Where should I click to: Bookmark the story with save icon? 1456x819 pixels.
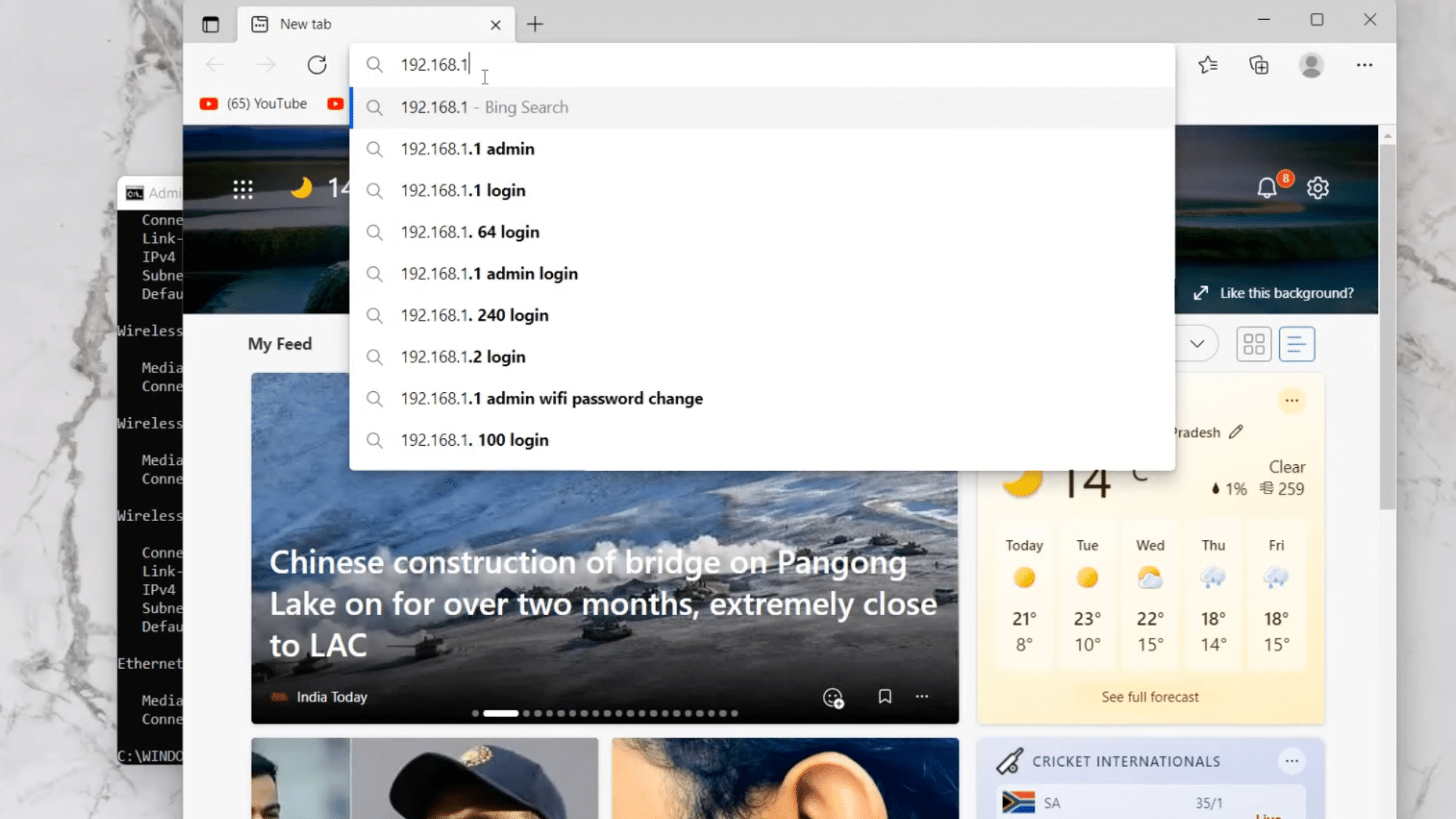coord(884,696)
